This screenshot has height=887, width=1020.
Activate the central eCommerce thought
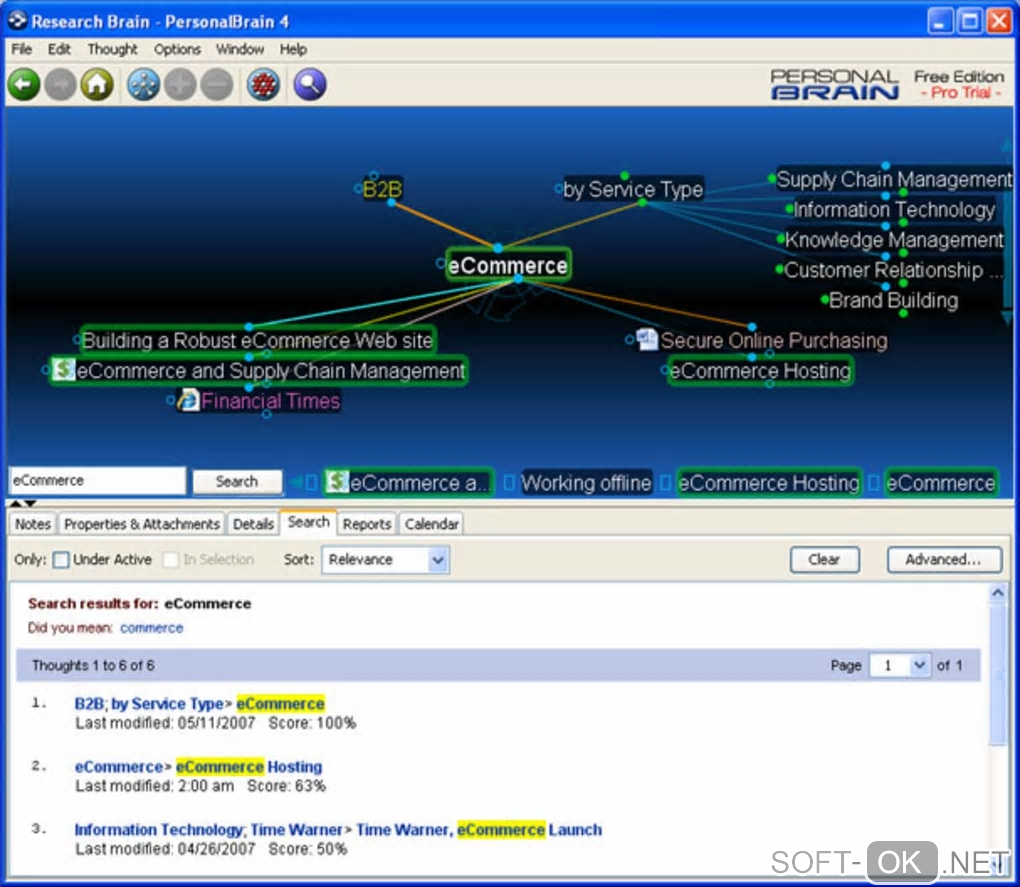[508, 265]
